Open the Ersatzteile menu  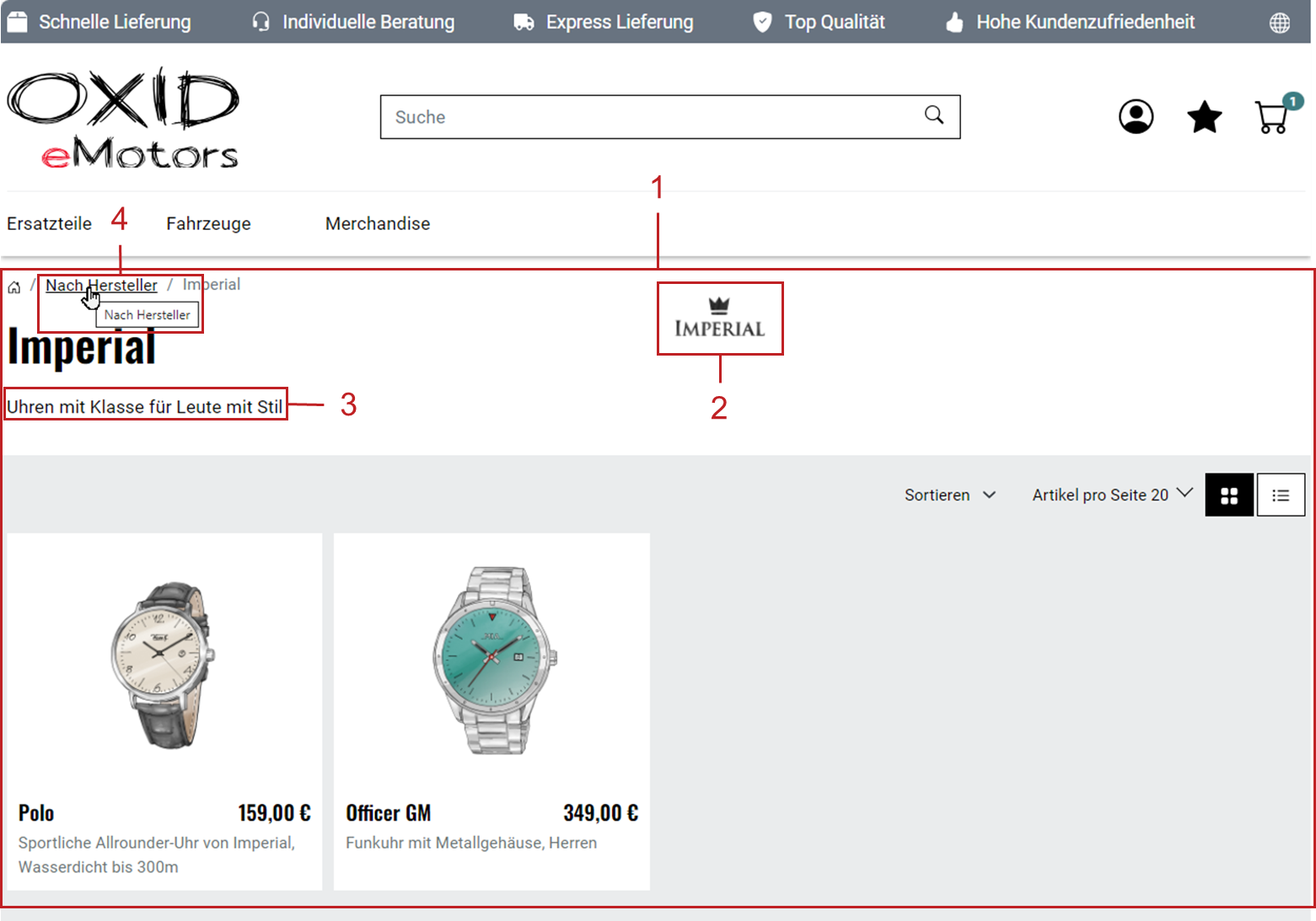coord(49,223)
